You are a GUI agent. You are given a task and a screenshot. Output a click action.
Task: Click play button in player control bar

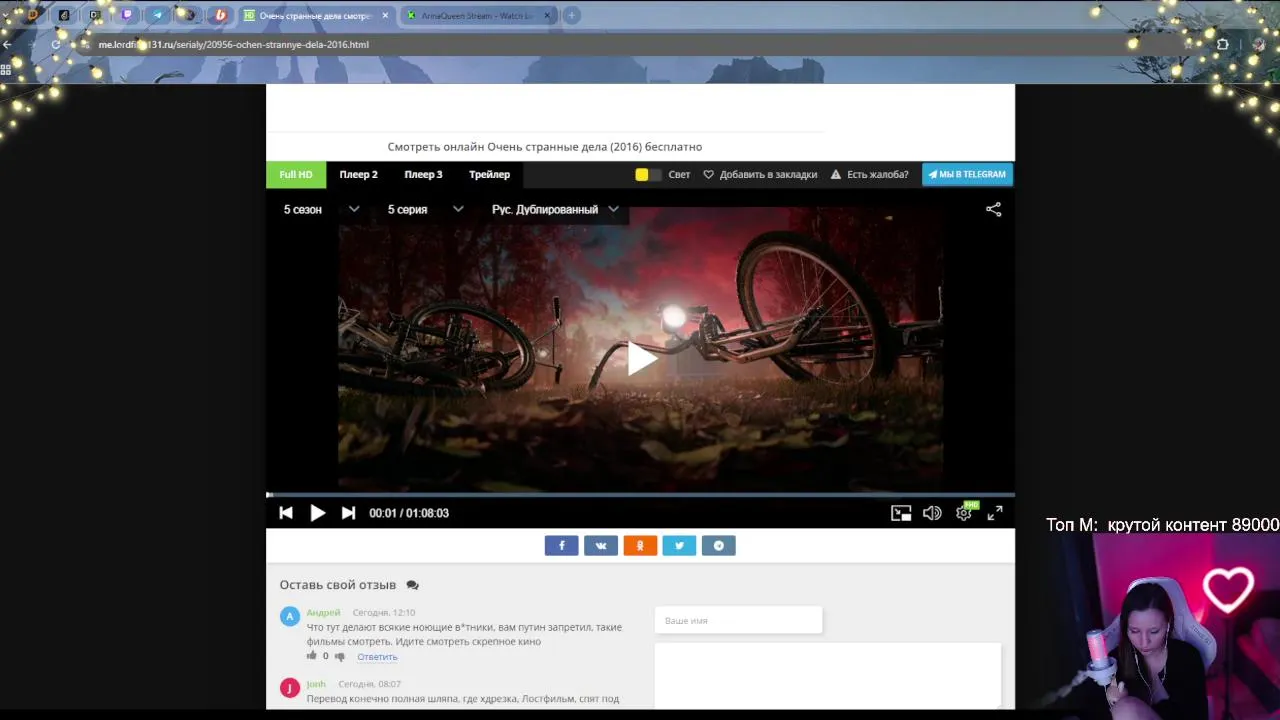pos(317,513)
